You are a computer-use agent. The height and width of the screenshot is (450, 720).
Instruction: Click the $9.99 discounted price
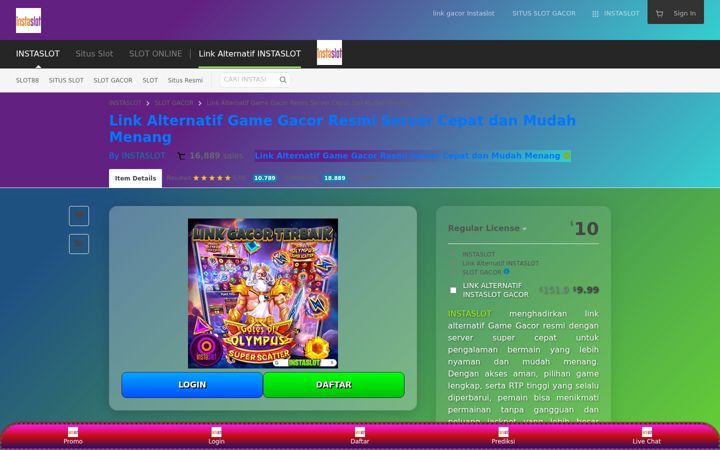point(586,290)
